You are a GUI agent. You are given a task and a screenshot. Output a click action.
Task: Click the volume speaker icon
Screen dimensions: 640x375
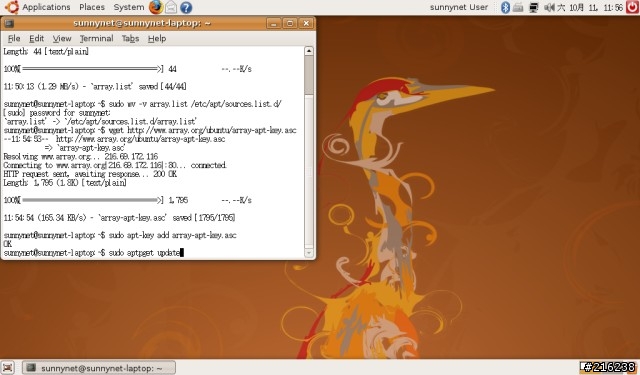549,7
